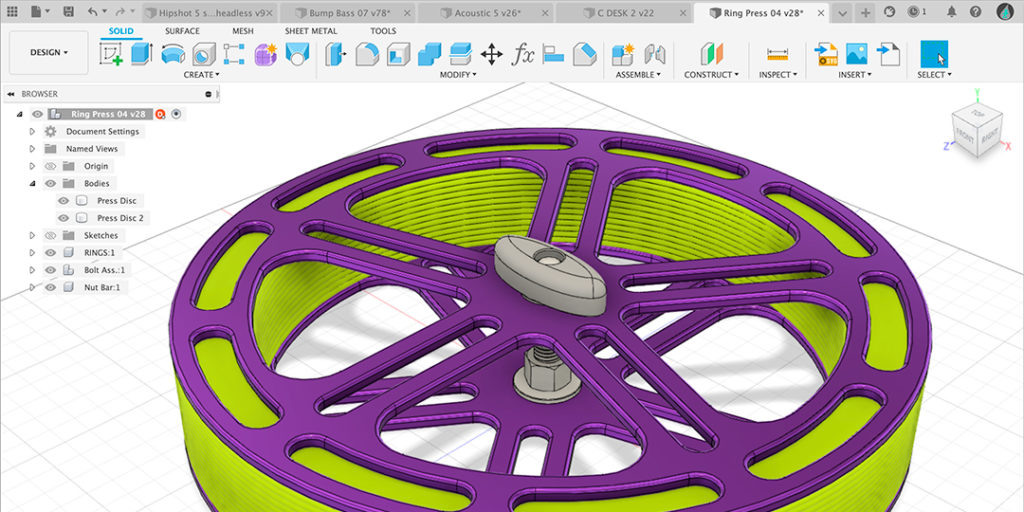Toggle visibility of Ring Press 04 v28 root

(x=37, y=114)
